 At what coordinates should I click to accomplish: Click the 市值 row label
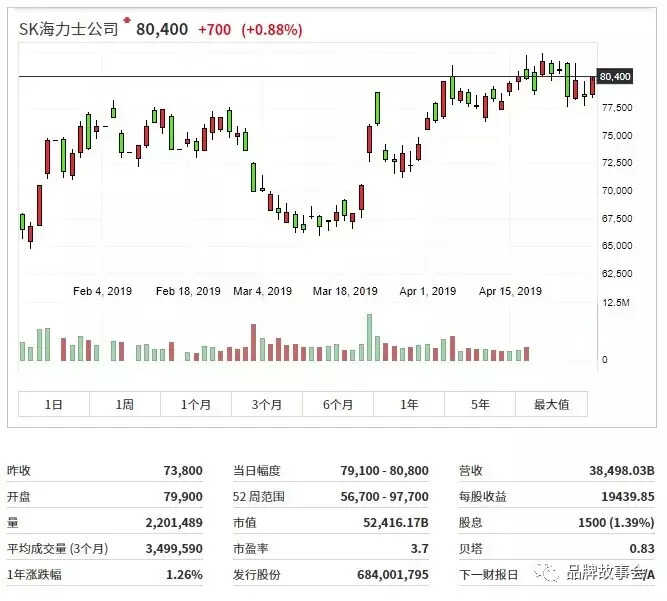(x=245, y=522)
